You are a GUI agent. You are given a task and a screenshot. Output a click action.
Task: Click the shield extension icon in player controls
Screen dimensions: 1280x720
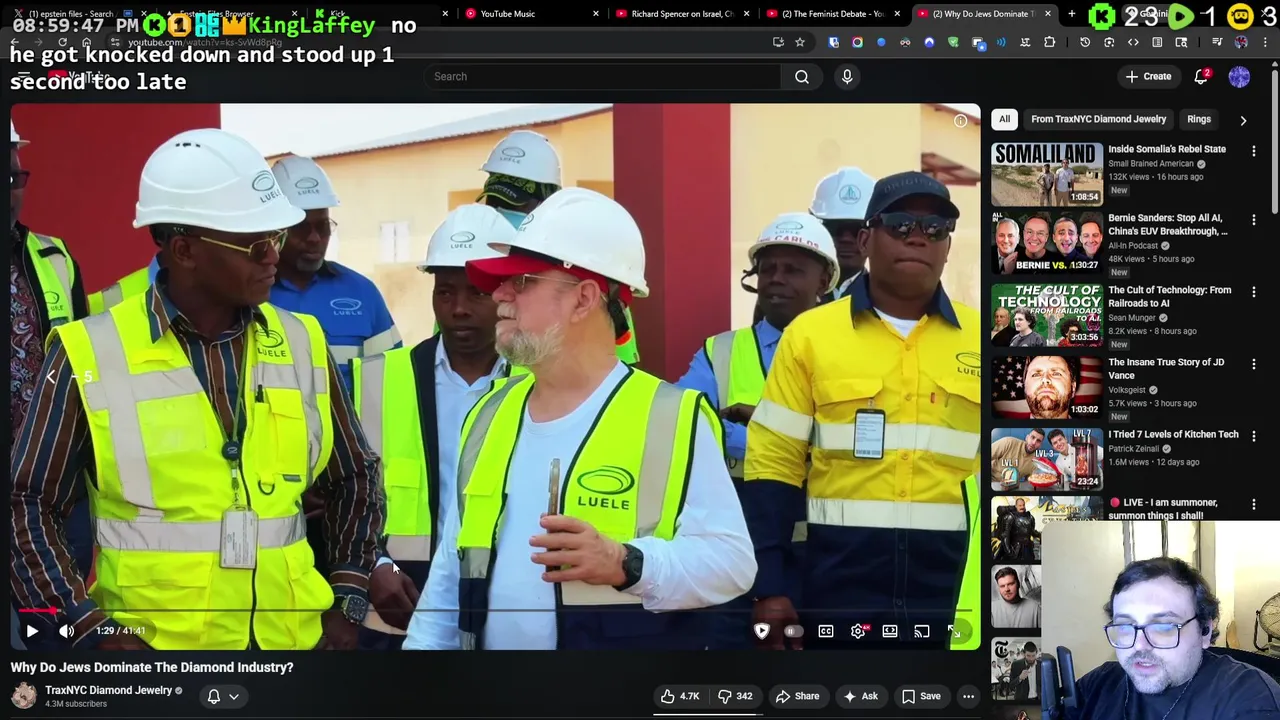coord(762,632)
